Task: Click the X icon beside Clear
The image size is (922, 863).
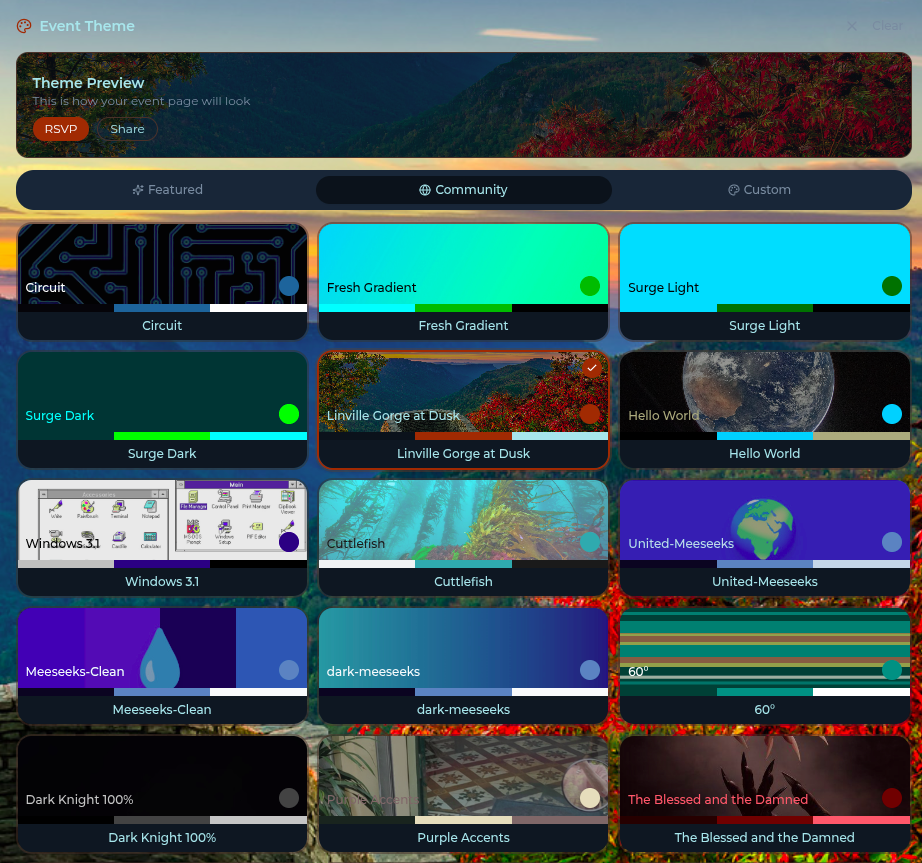Action: coord(852,26)
